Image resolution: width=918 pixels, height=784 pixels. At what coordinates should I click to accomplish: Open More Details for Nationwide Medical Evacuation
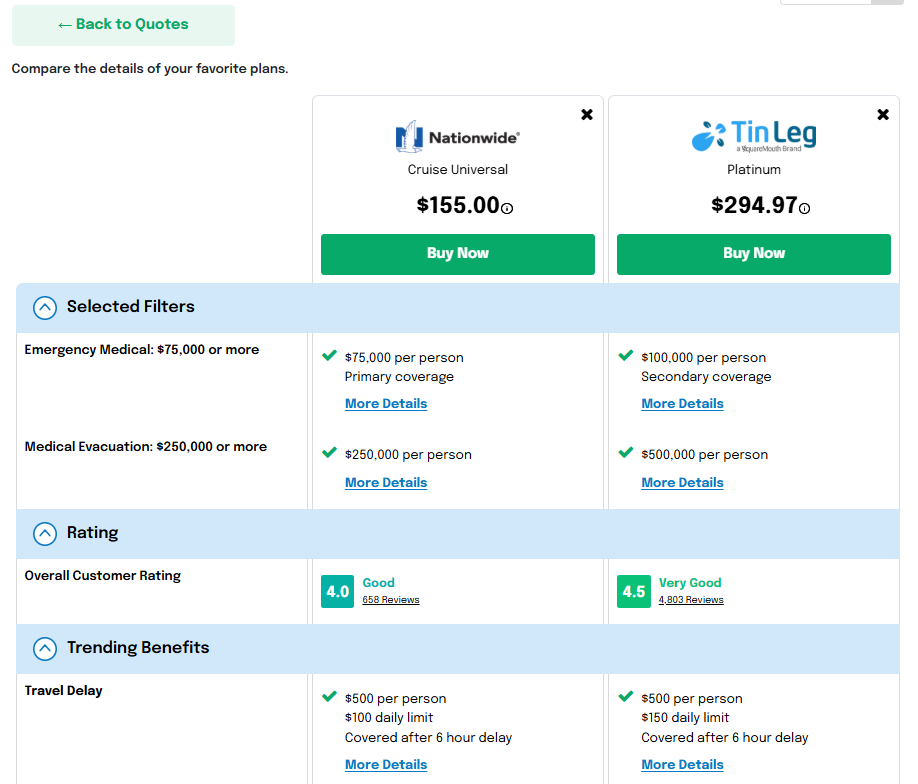click(386, 482)
